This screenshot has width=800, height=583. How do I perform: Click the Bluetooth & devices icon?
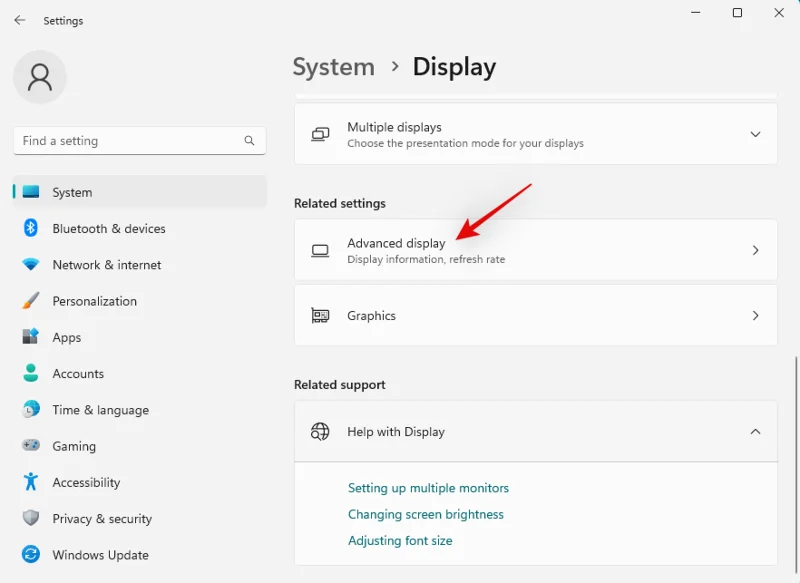coord(31,229)
